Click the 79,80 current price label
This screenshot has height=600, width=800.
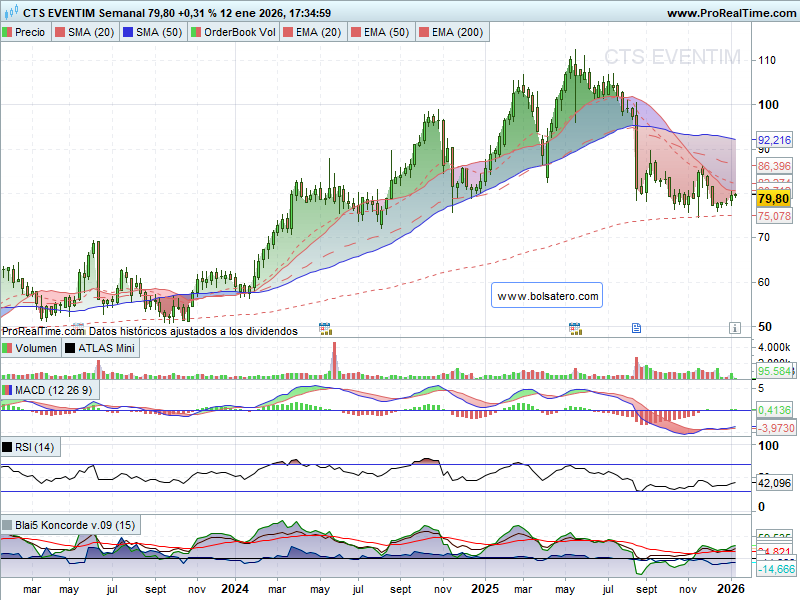[x=774, y=199]
